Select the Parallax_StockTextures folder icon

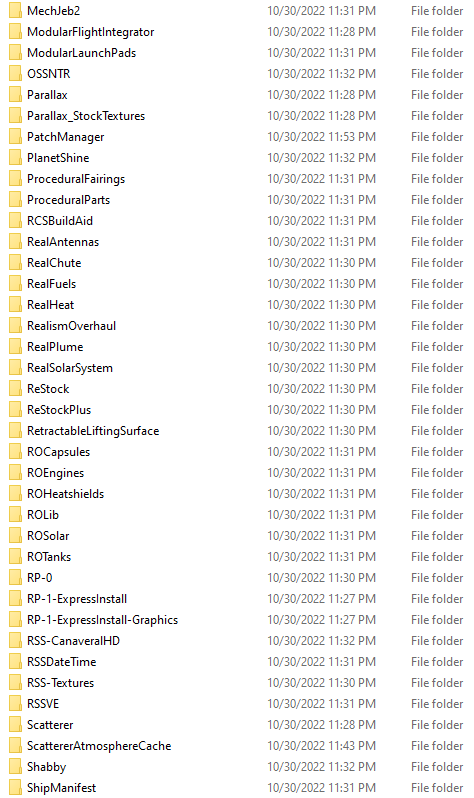pyautogui.click(x=15, y=116)
